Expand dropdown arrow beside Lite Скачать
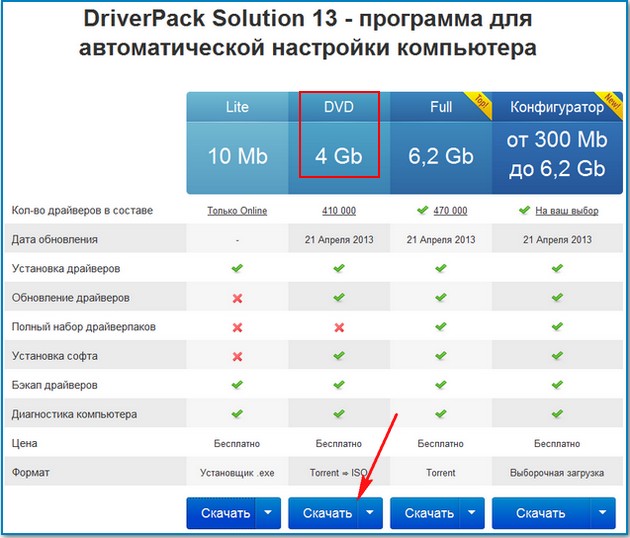This screenshot has width=630, height=538. coord(268,513)
